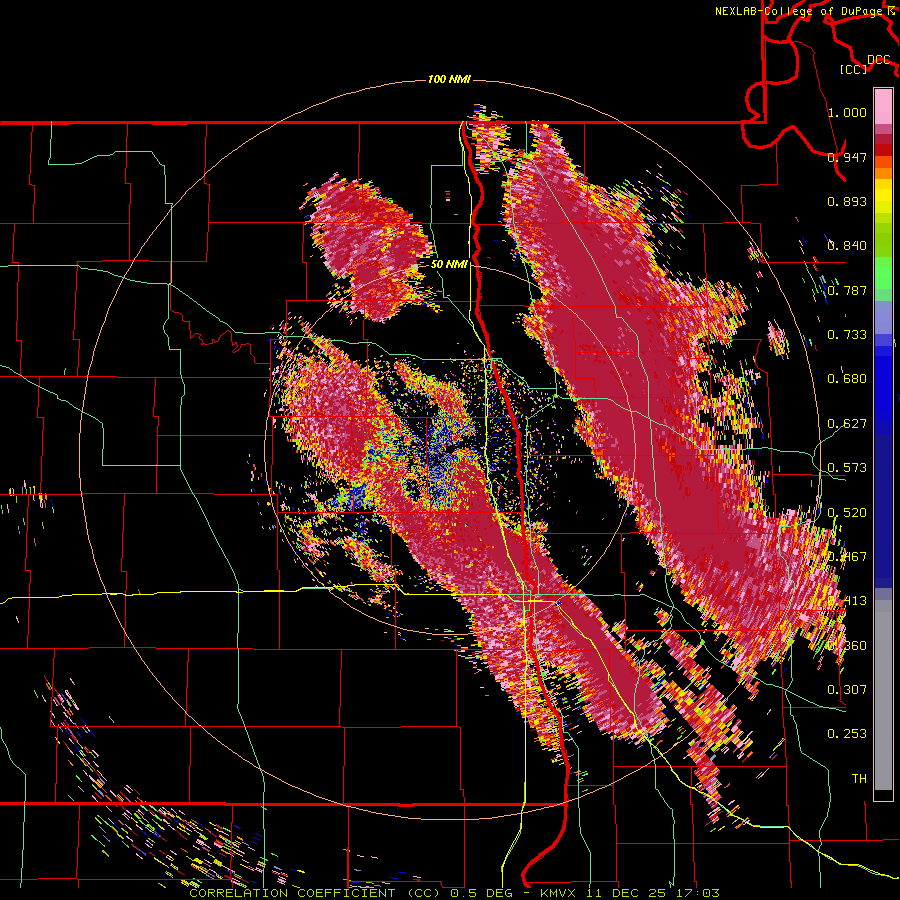Viewport: 900px width, 900px height.
Task: Select the 0.787 scale value label
Action: [847, 290]
